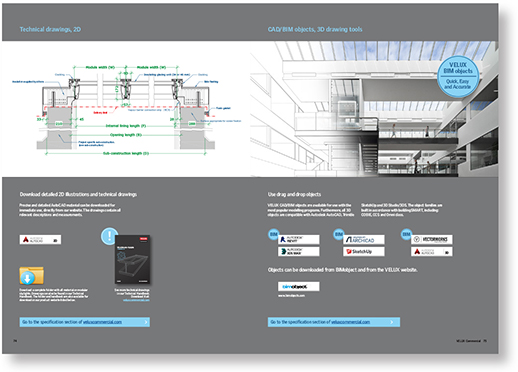Click arrow on left specification link bar
Image resolution: width=518 pixels, height=372 pixels.
tap(146, 322)
